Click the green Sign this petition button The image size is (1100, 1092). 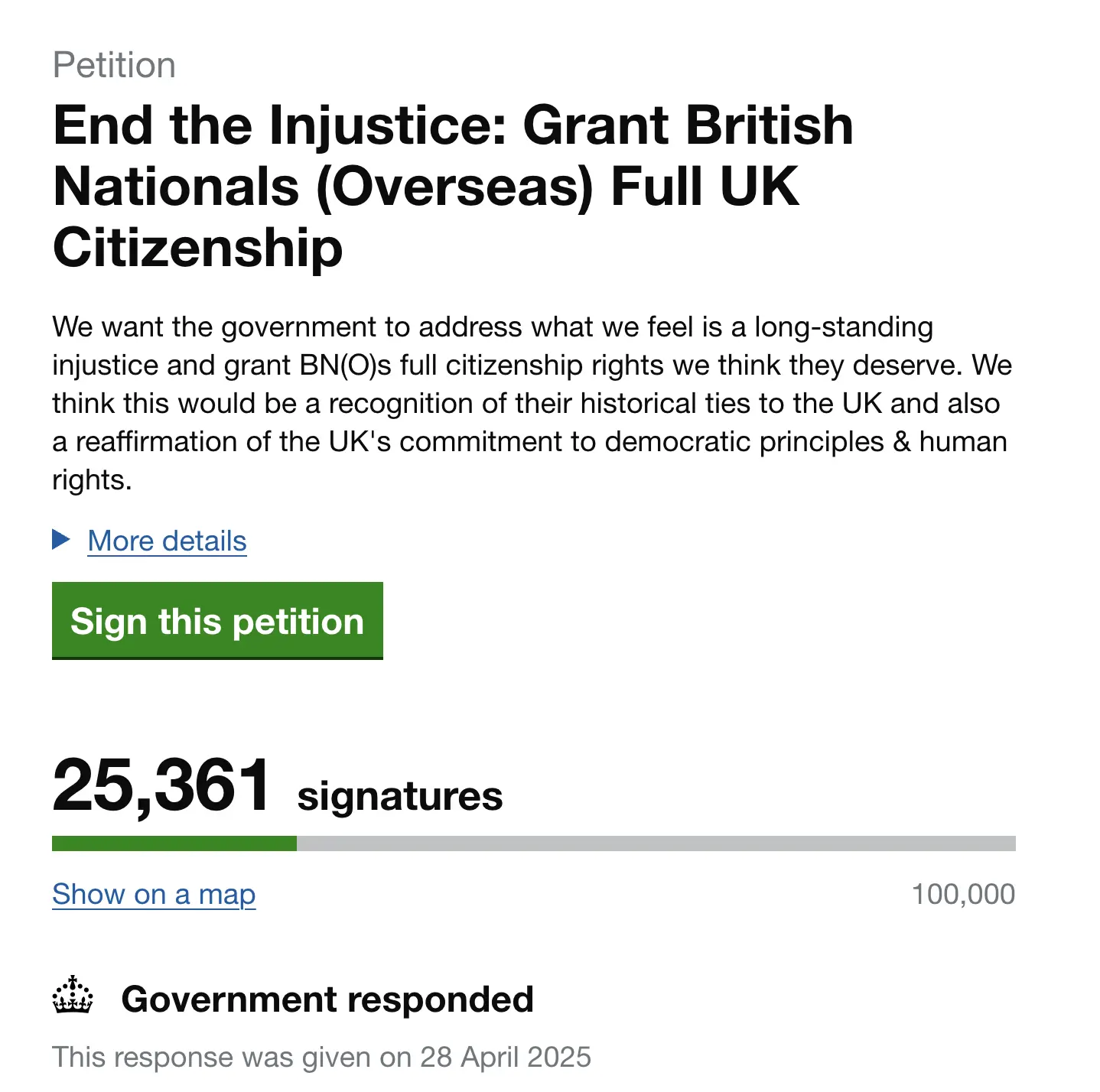pos(217,620)
